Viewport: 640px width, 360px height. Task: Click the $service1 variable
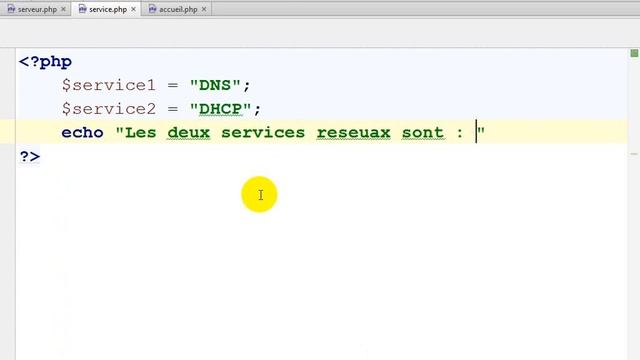(x=109, y=85)
